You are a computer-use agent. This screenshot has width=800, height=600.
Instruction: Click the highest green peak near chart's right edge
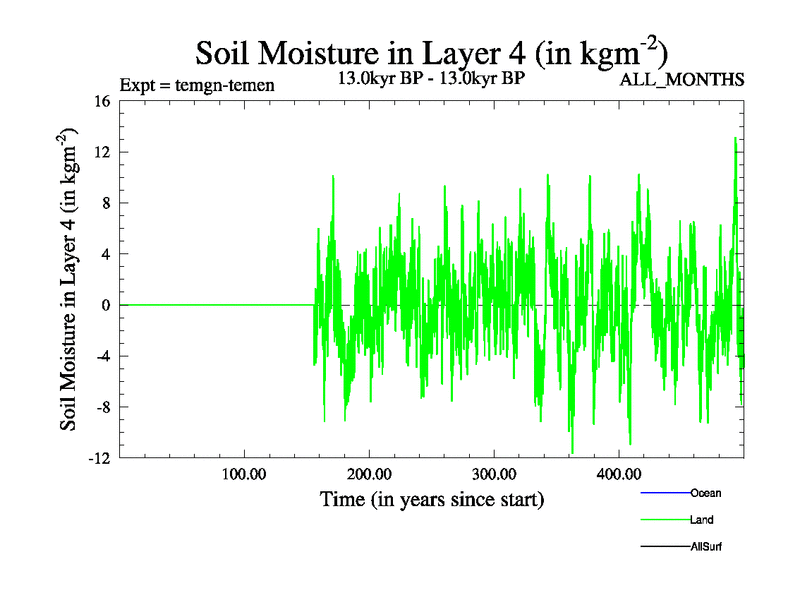pos(735,140)
